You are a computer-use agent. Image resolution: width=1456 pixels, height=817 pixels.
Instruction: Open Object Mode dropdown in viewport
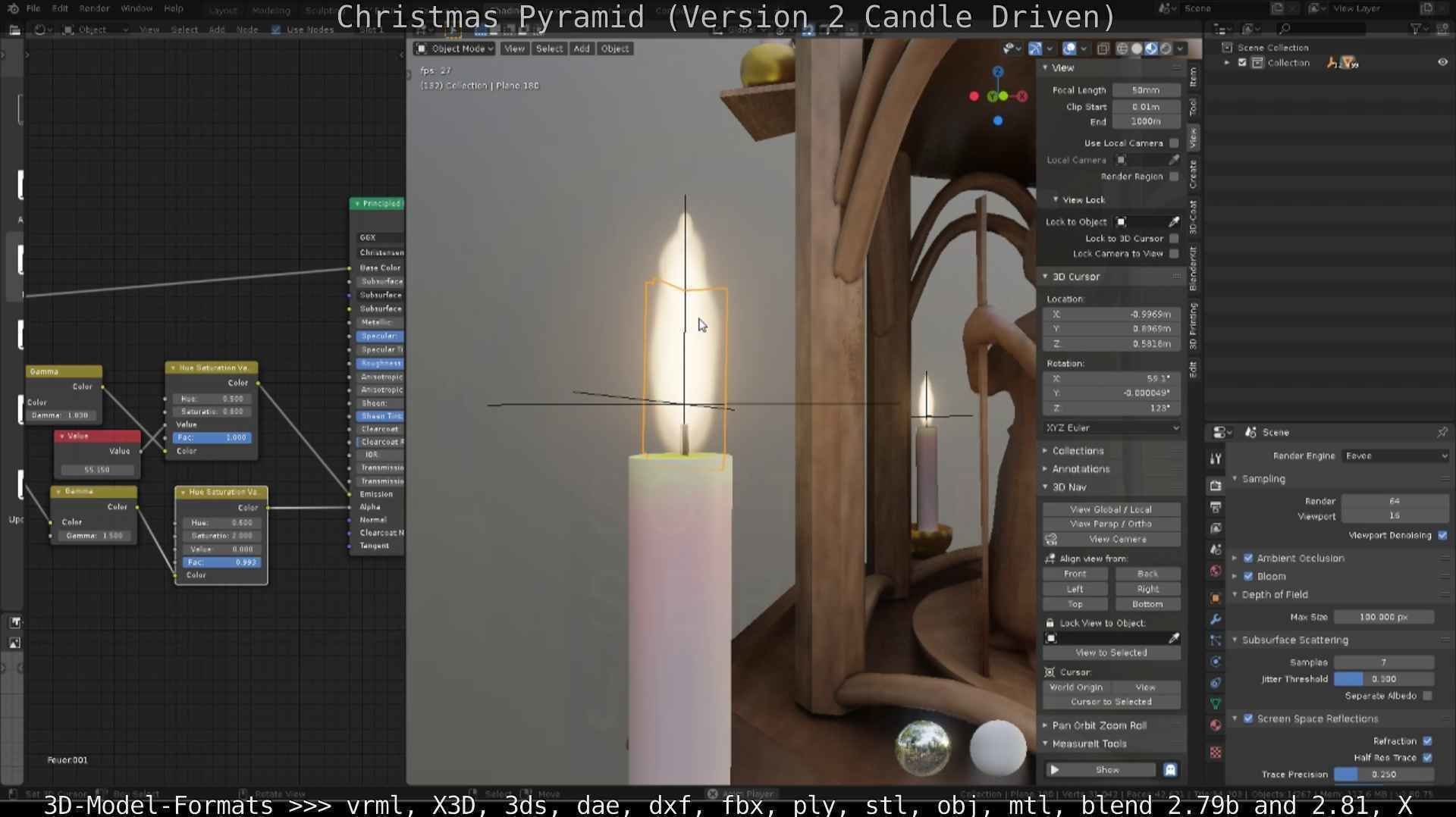click(x=454, y=49)
